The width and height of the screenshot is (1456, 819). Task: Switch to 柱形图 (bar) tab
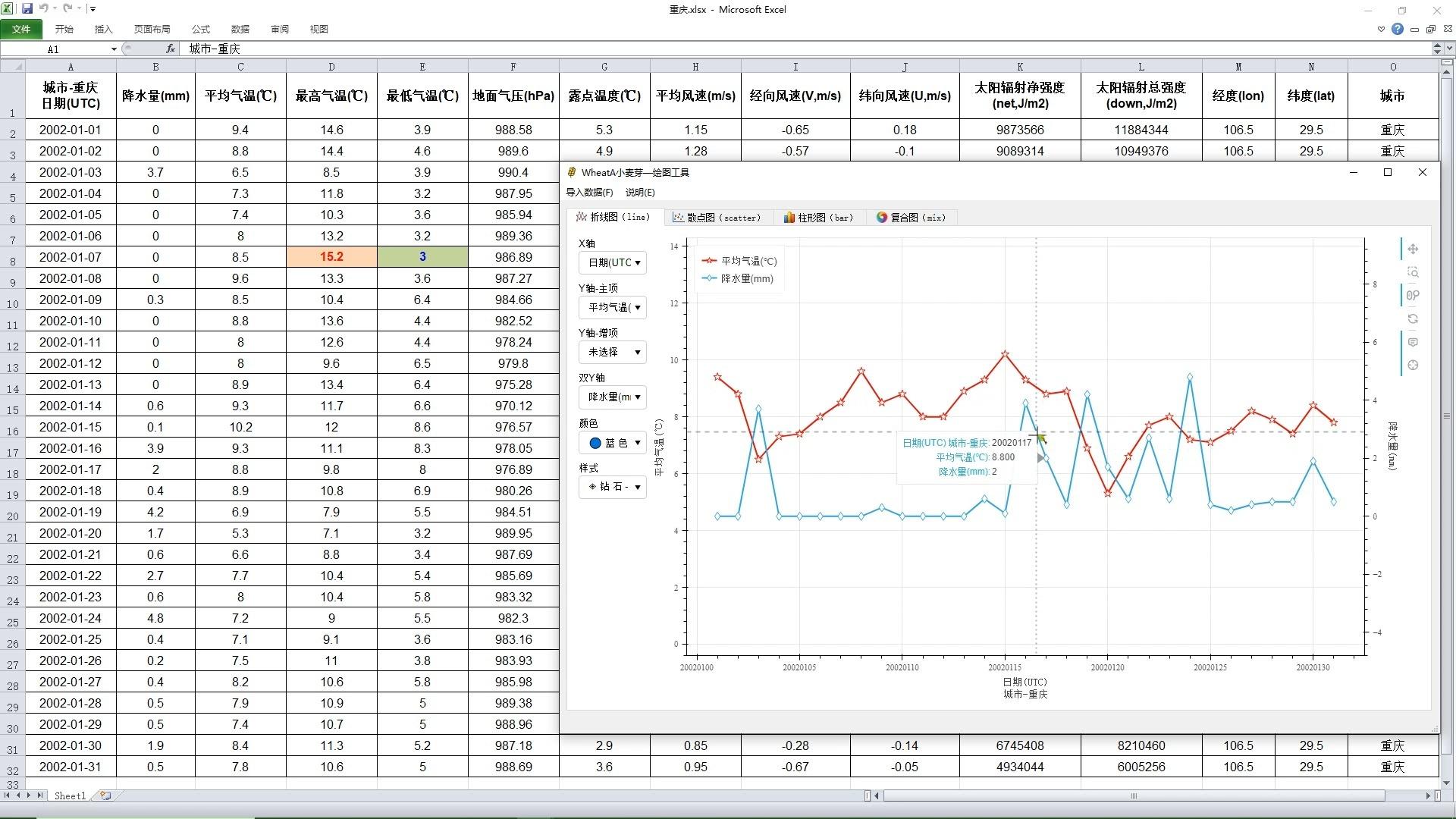coord(818,218)
